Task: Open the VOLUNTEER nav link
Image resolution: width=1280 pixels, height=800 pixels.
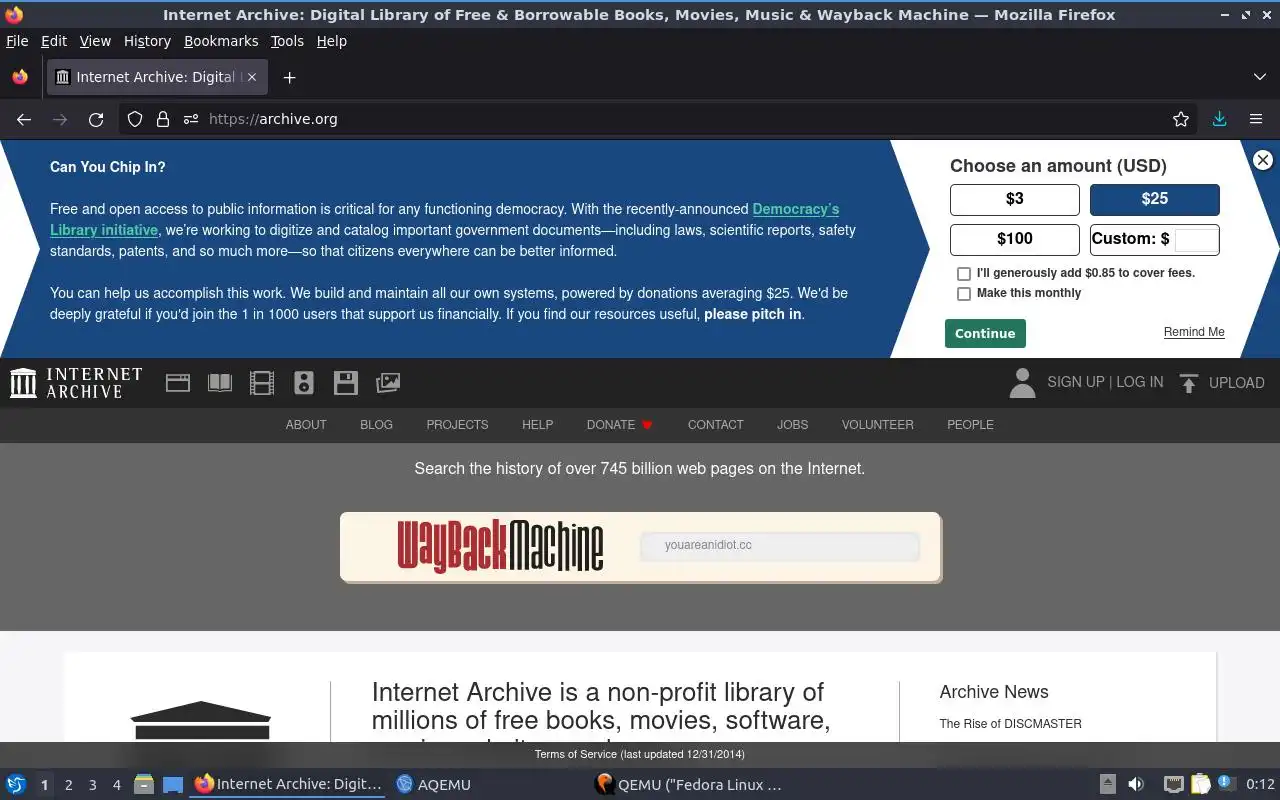Action: point(878,425)
